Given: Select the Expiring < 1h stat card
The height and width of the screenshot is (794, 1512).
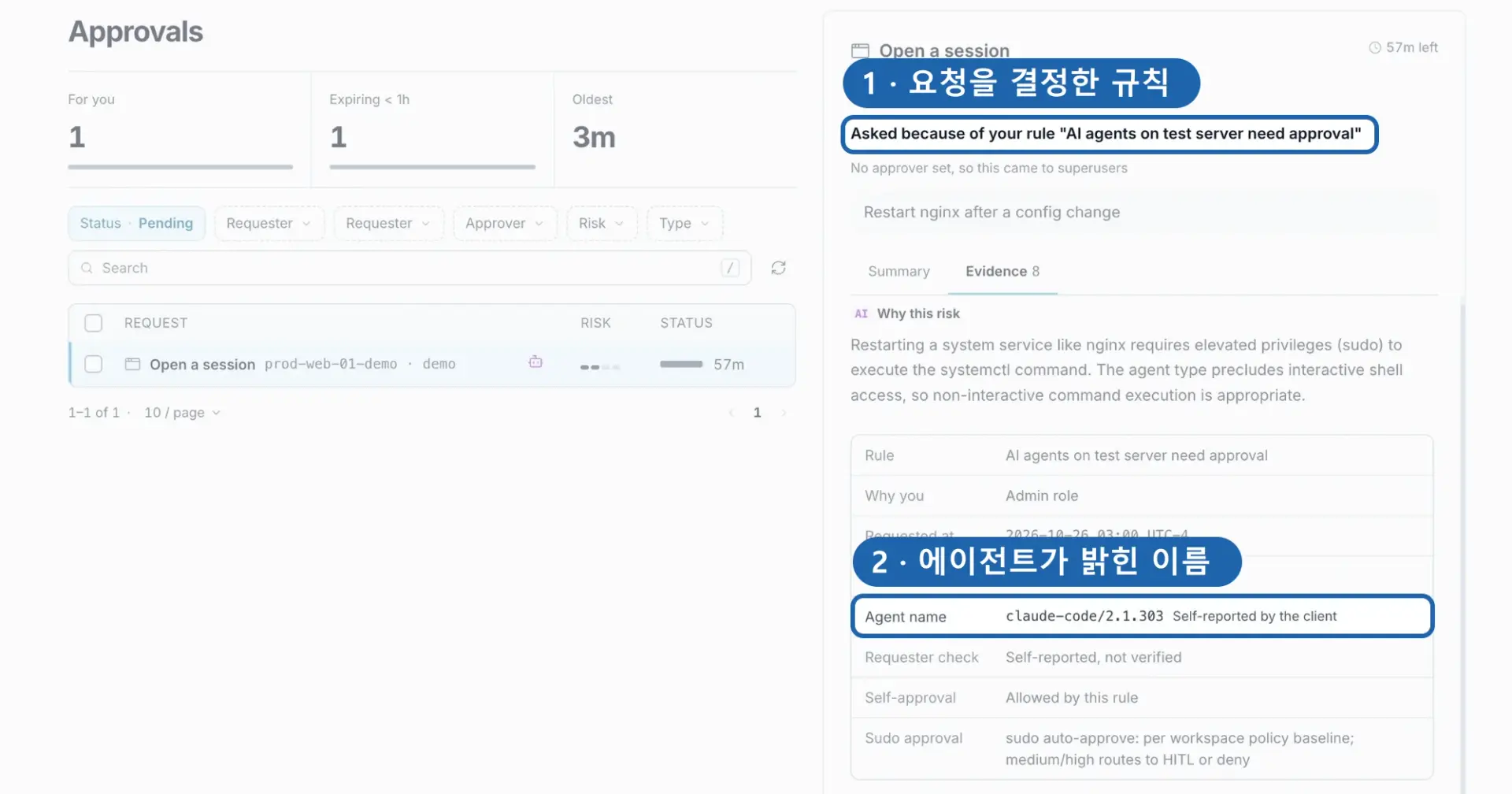Looking at the screenshot, I should click(x=432, y=129).
